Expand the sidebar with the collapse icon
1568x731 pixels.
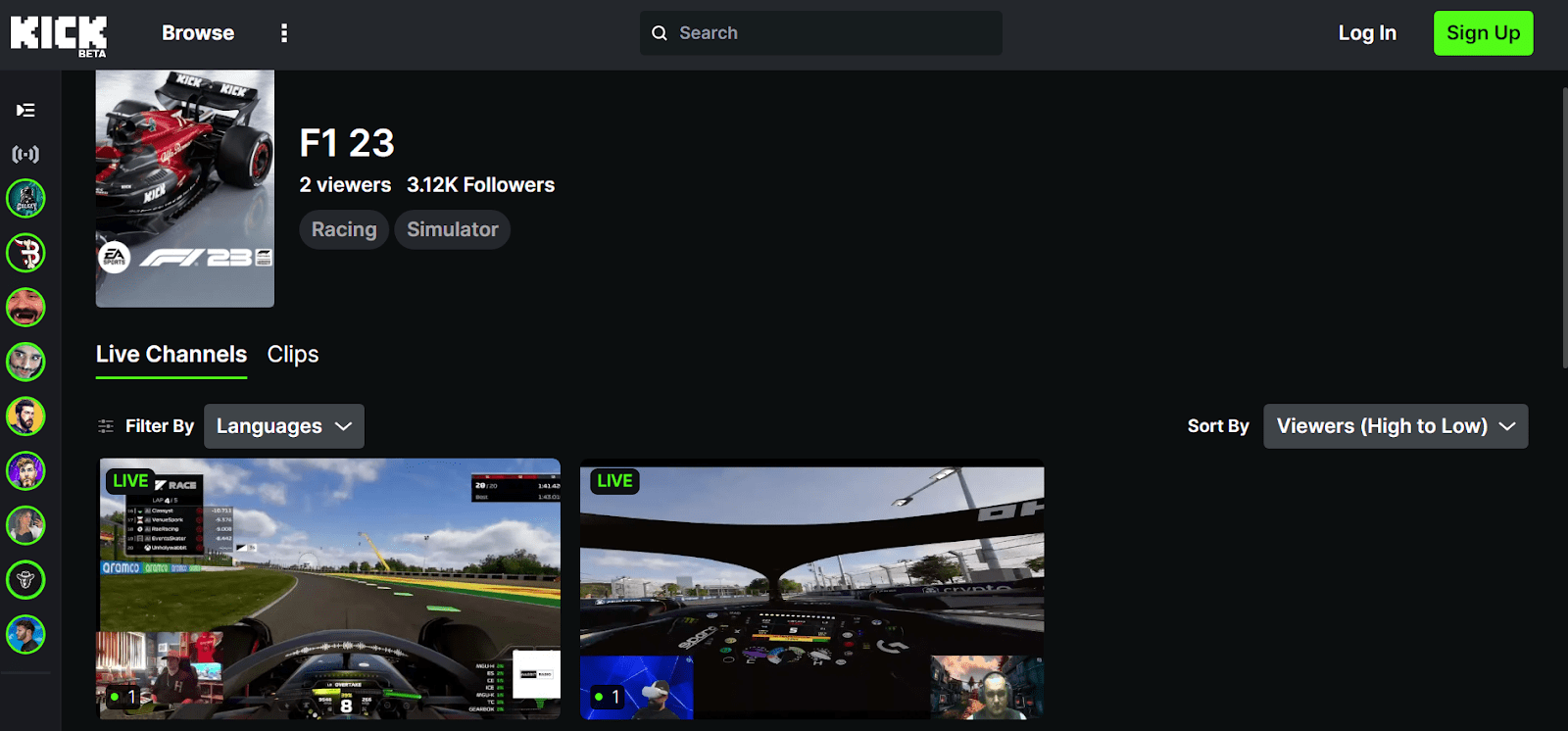25,110
